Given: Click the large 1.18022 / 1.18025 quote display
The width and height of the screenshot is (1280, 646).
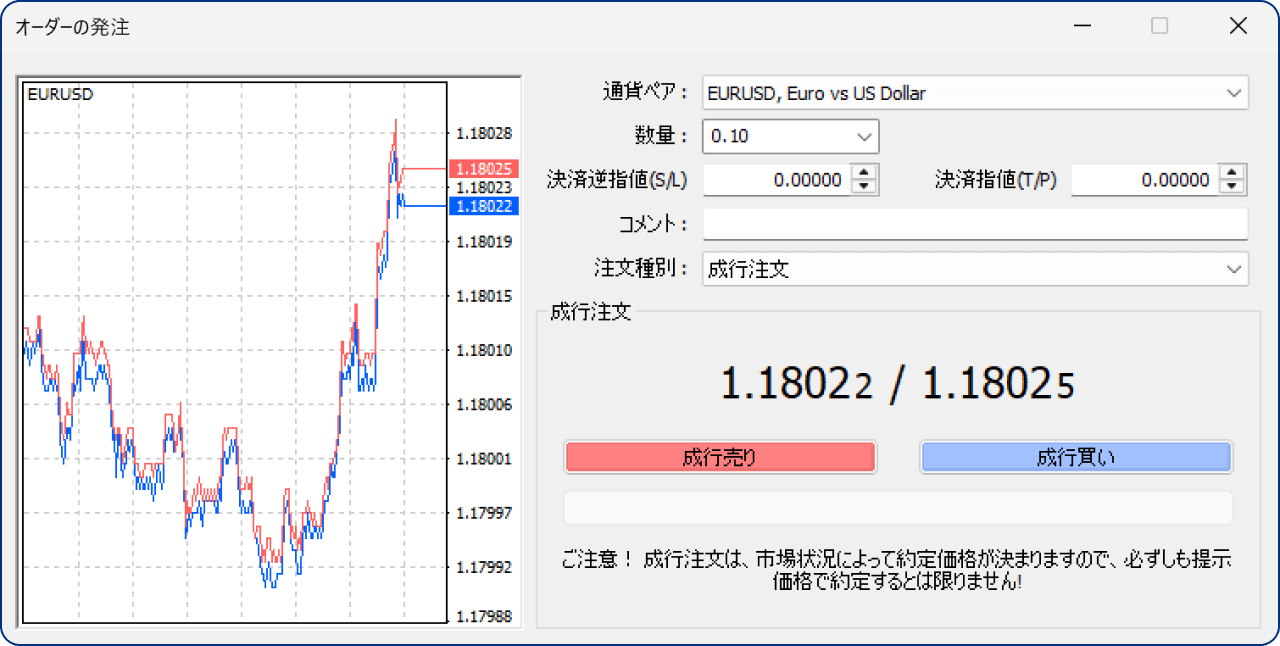Looking at the screenshot, I should (x=897, y=385).
